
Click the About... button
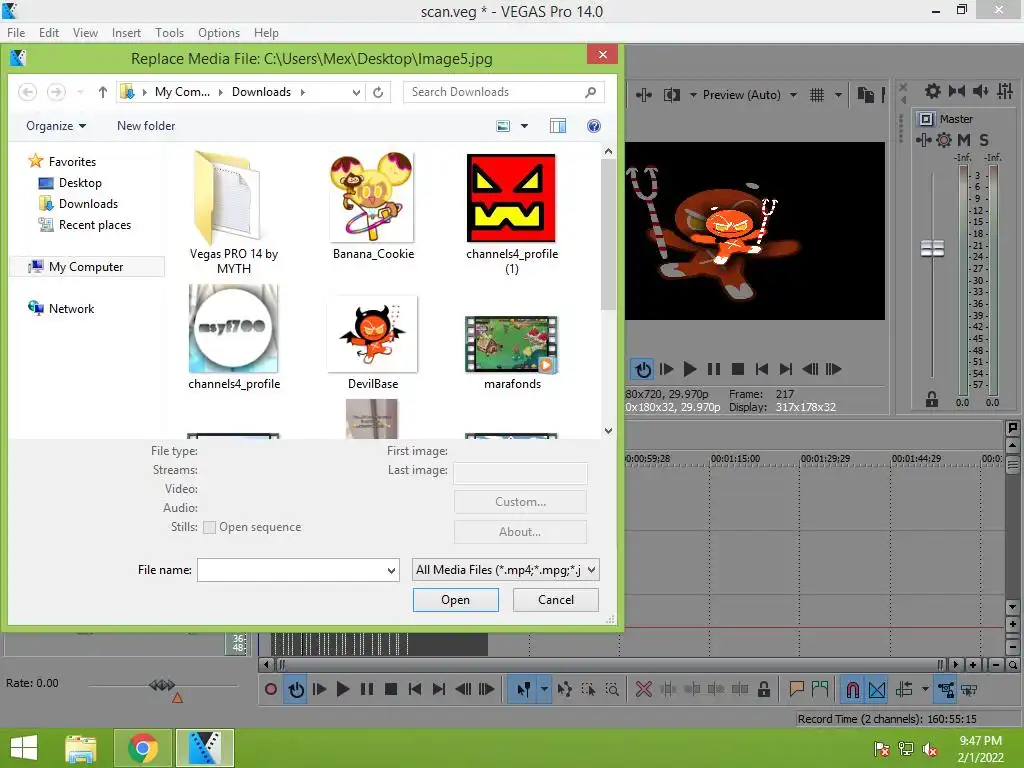tap(520, 532)
